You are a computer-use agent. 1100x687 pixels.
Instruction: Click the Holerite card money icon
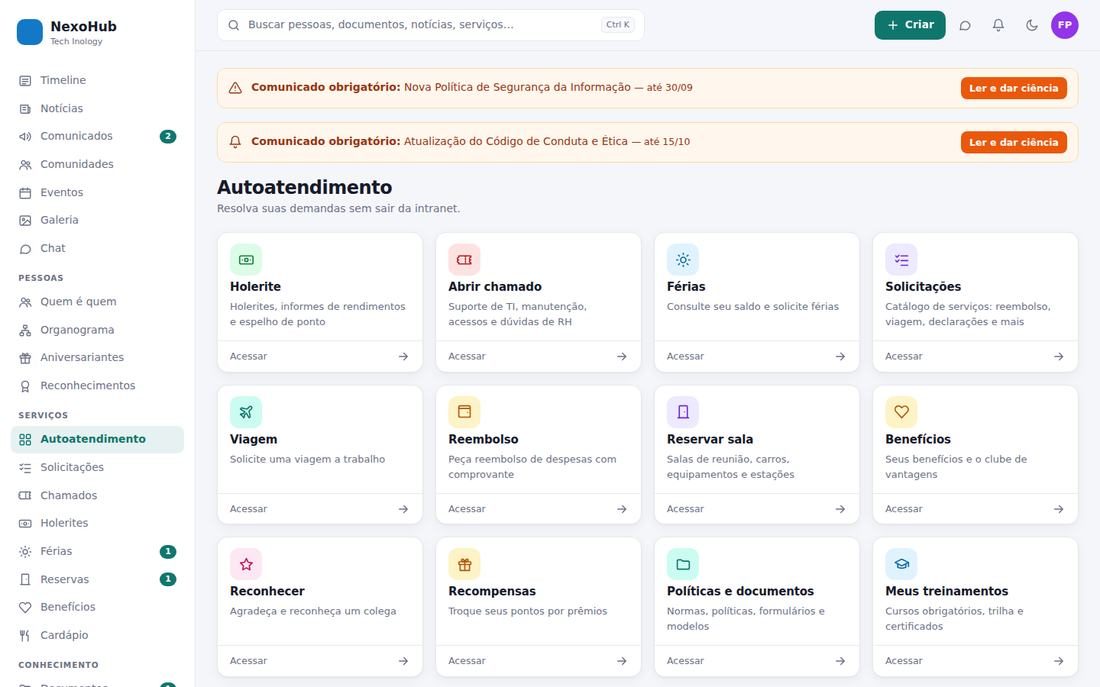[246, 260]
